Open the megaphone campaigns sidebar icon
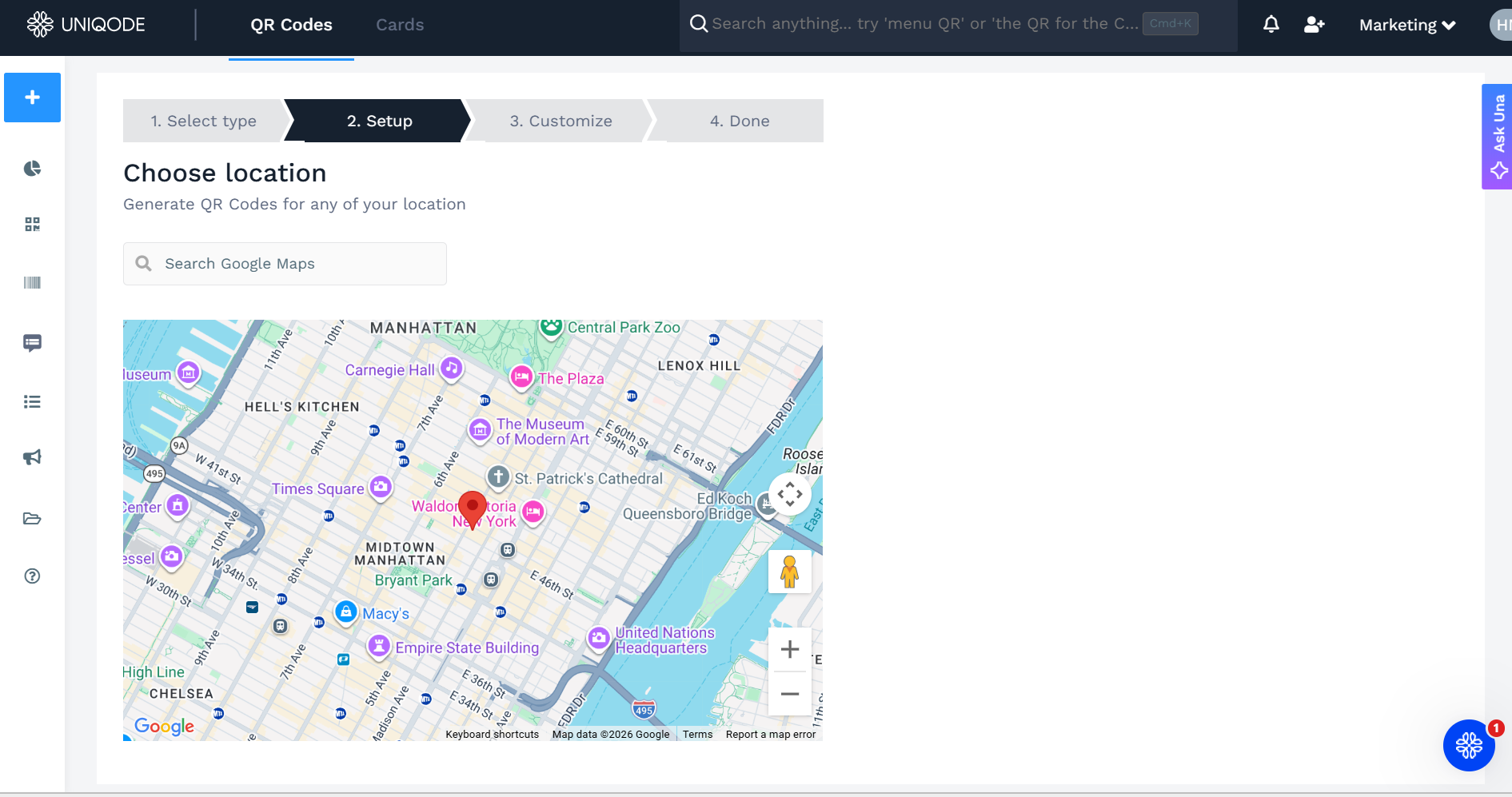Viewport: 1512px width, 797px height. [x=32, y=457]
